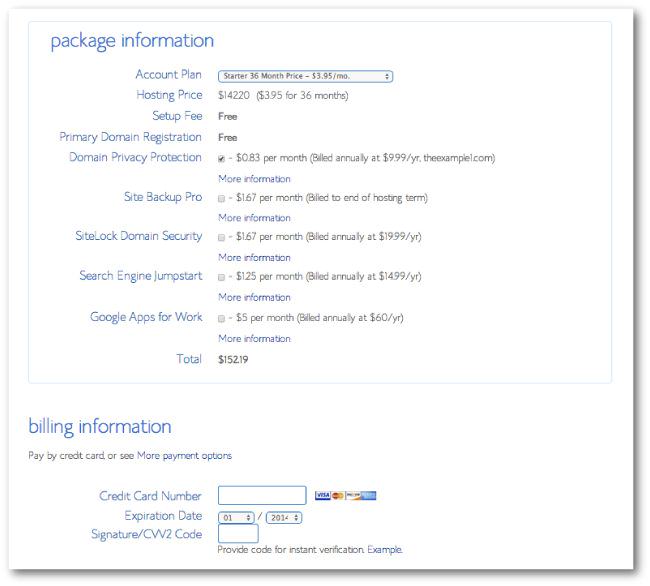This screenshot has width=650, height=586.
Task: Click the Primary Domain Registration 'Free' value
Action: coord(228,138)
